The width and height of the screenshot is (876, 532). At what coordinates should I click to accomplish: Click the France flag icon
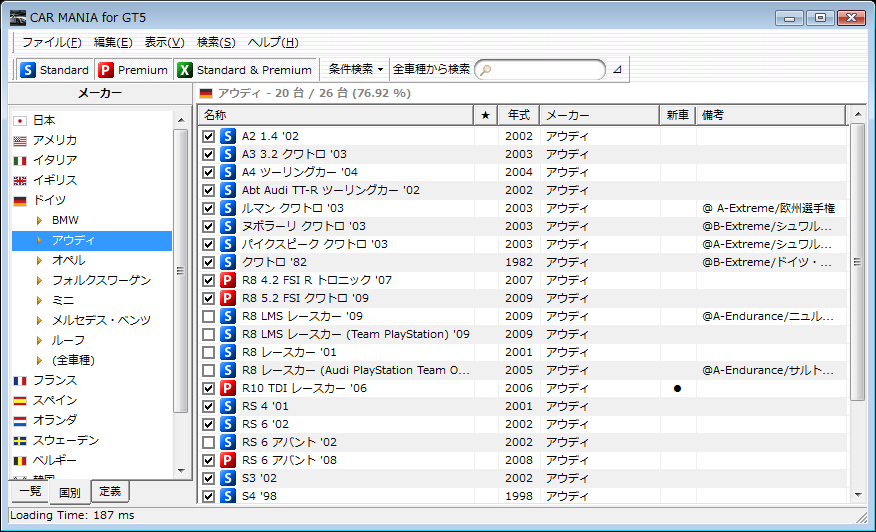[20, 381]
